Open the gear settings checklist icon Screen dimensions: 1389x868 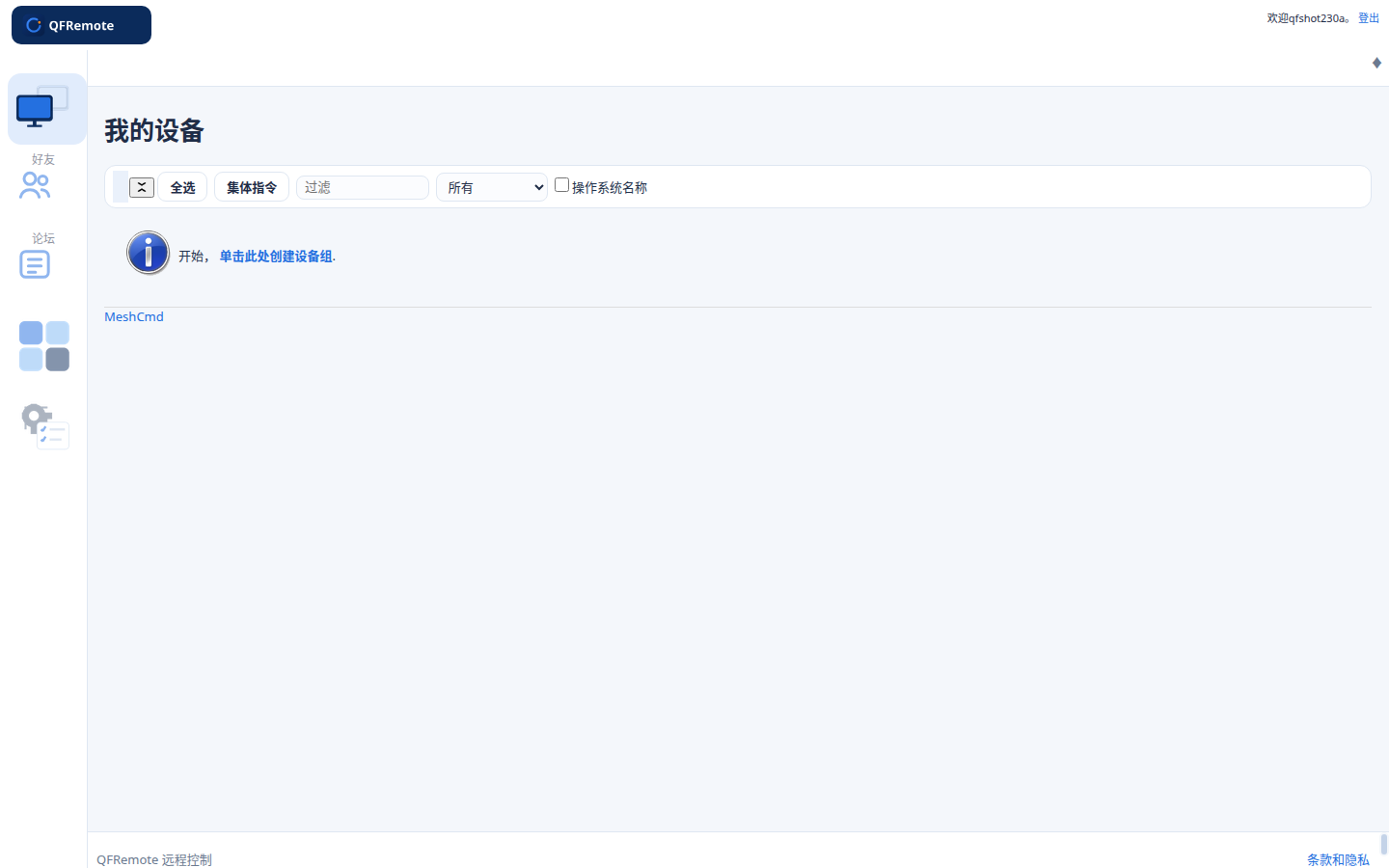tap(45, 426)
